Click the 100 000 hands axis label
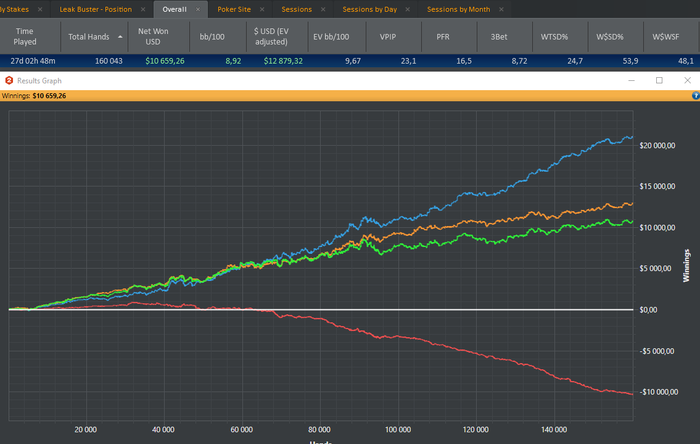 398,430
